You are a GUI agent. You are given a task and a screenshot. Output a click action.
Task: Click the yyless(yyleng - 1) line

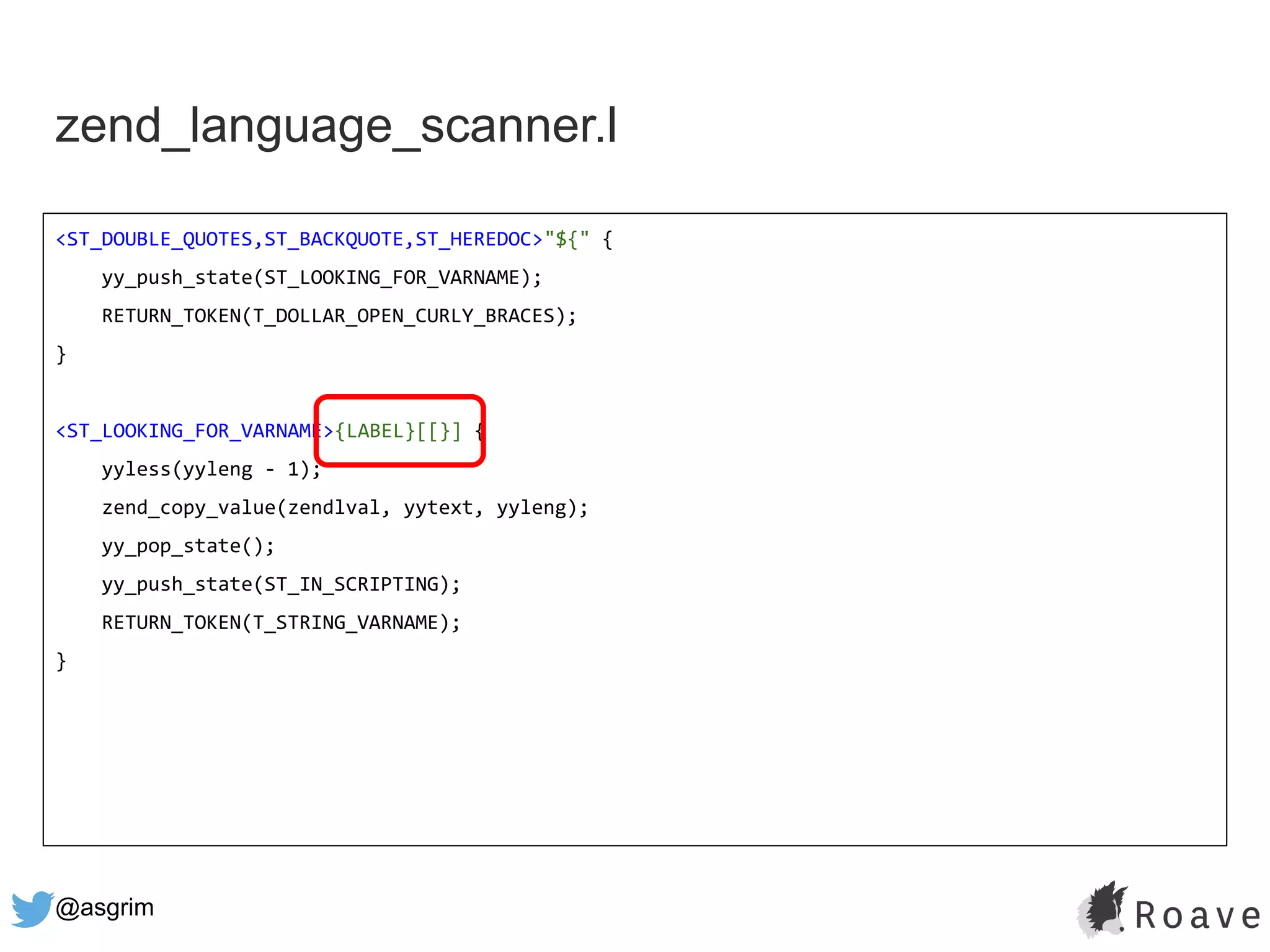[211, 469]
